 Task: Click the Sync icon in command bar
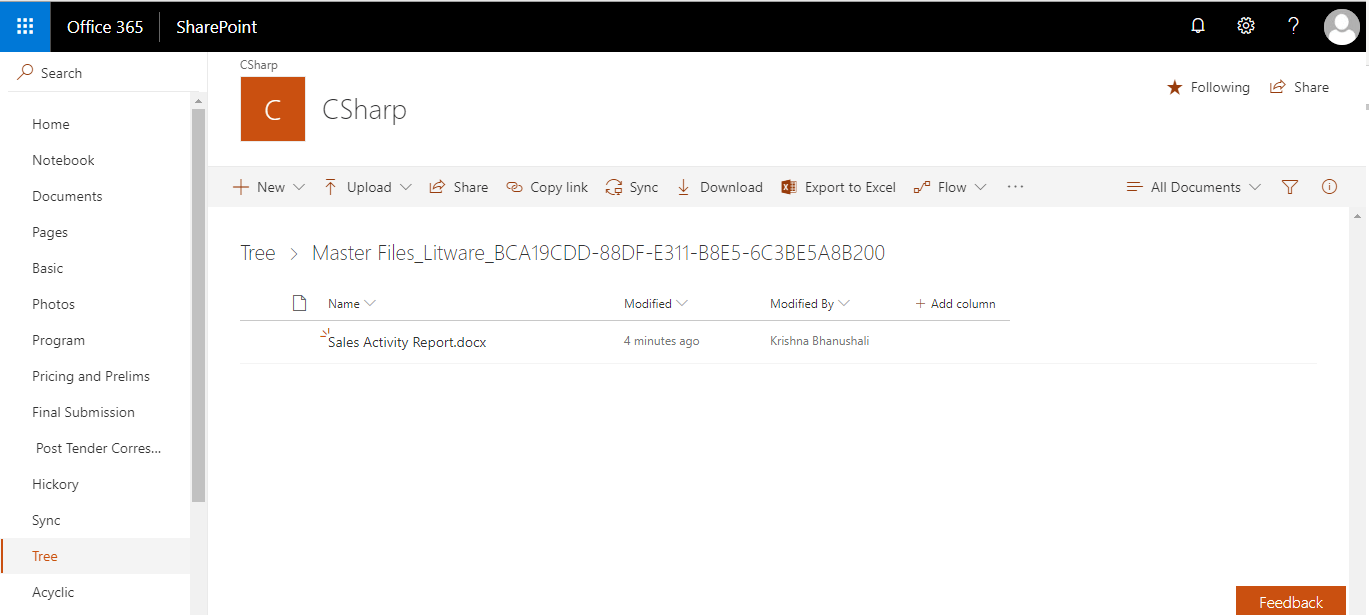[x=614, y=187]
